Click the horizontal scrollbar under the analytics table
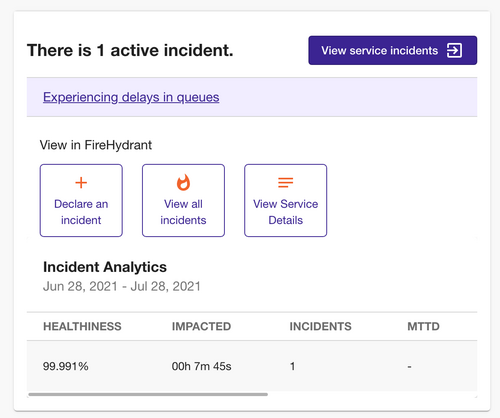Screen dimensions: 500x418 [148, 394]
